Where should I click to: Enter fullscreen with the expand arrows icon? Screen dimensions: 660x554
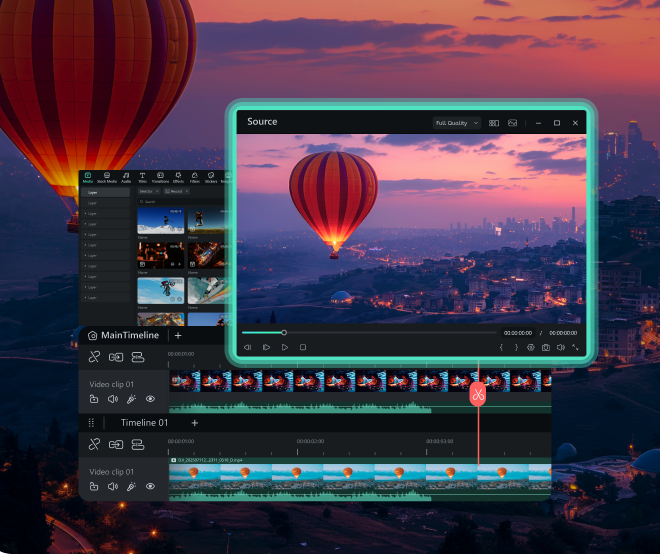coord(575,347)
